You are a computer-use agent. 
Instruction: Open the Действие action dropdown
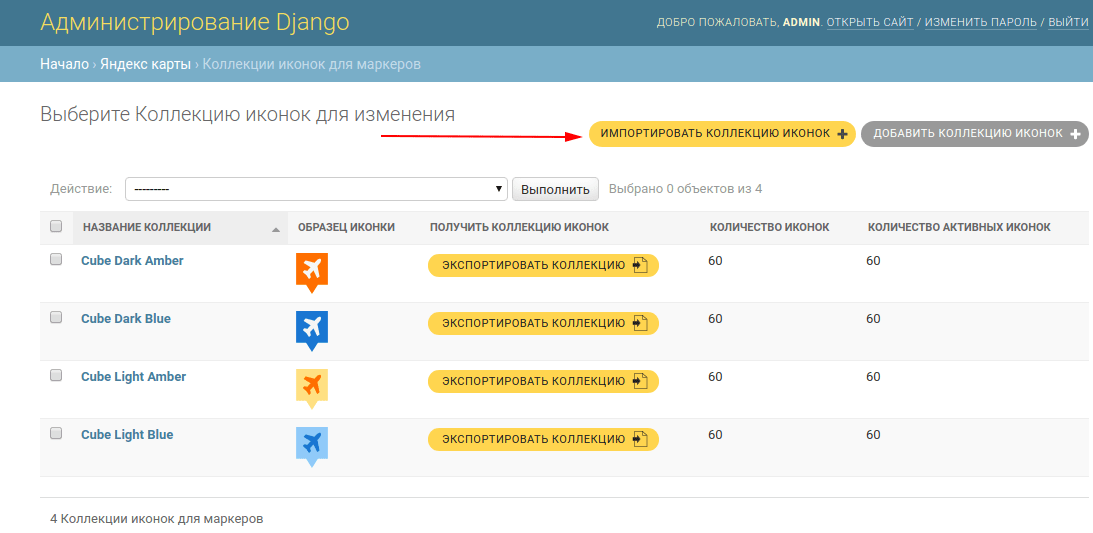pyautogui.click(x=316, y=189)
